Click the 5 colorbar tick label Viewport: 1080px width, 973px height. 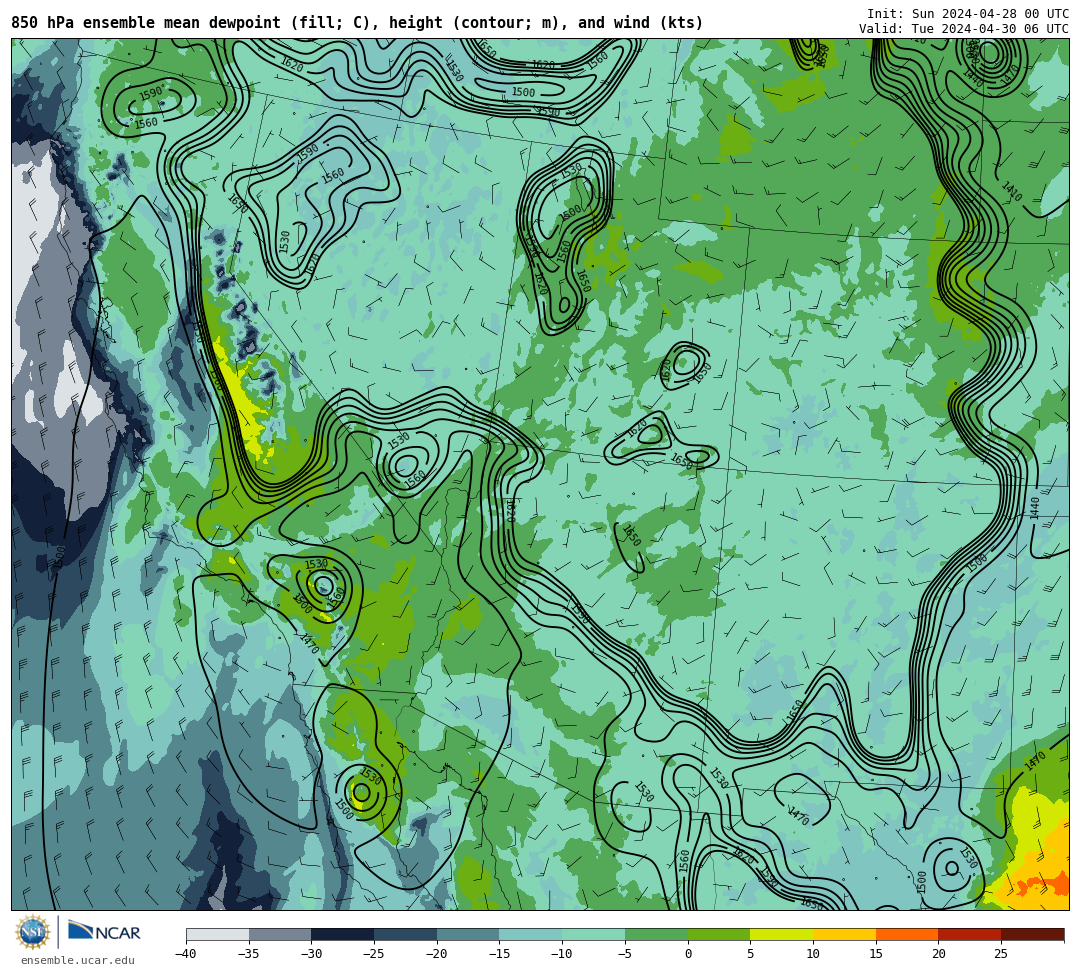[751, 954]
